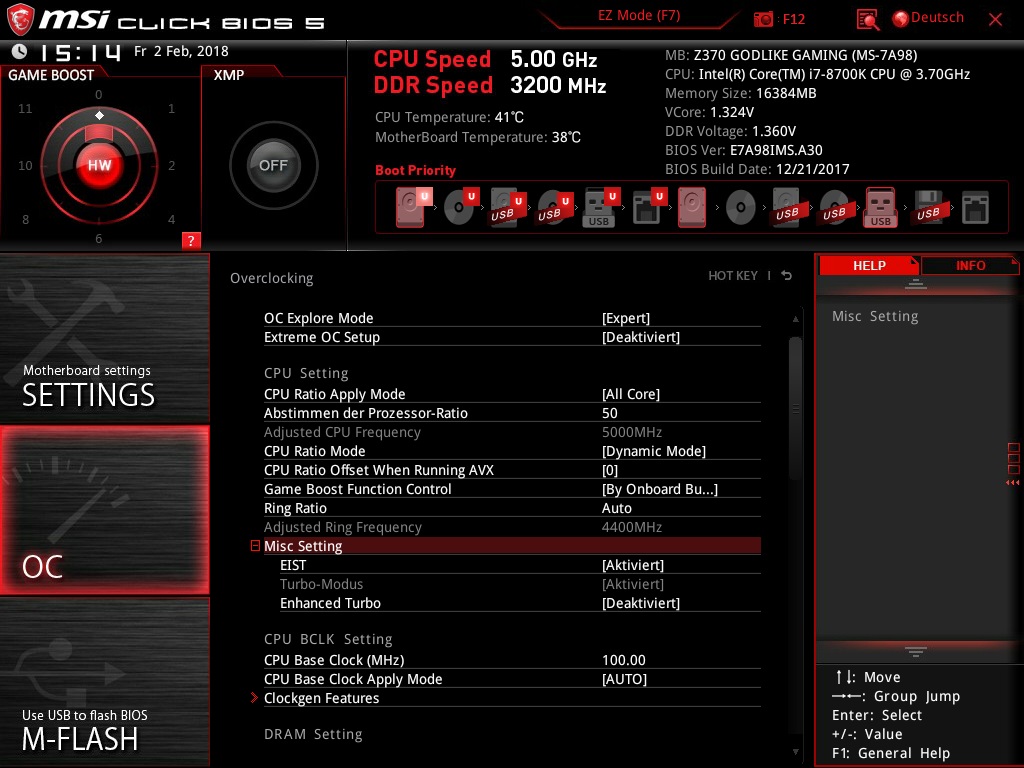This screenshot has width=1024, height=768.
Task: Click the settings list scrollbar thumb
Action: click(x=795, y=408)
